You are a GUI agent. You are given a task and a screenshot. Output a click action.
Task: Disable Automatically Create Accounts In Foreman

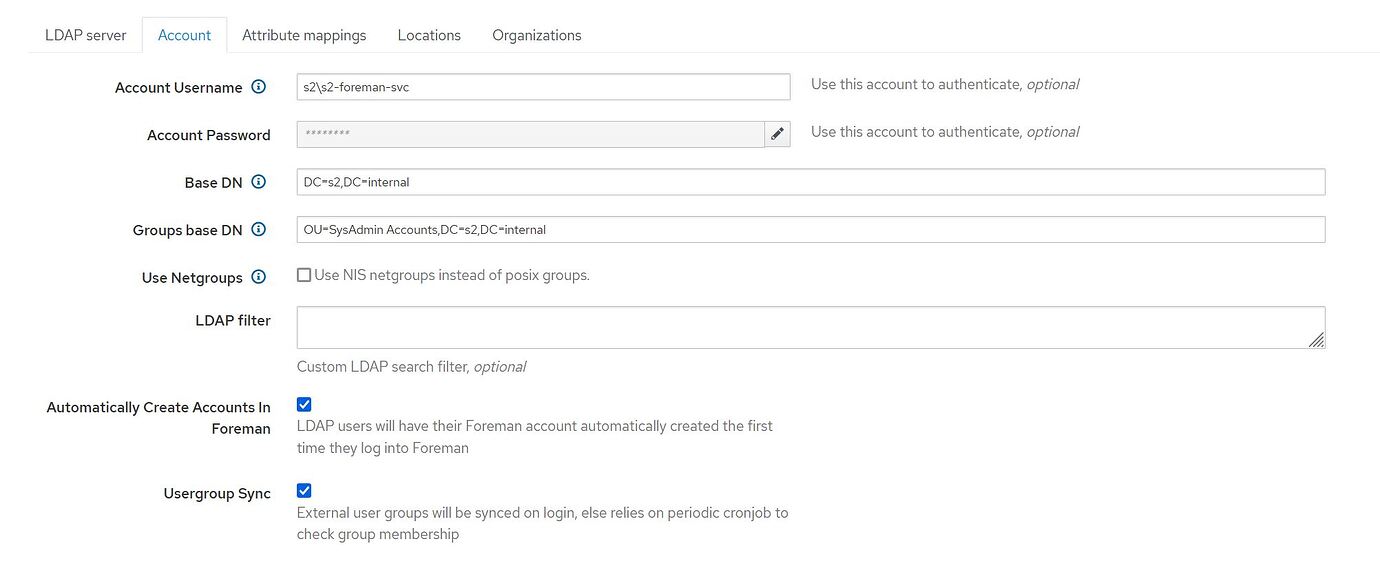pyautogui.click(x=303, y=404)
